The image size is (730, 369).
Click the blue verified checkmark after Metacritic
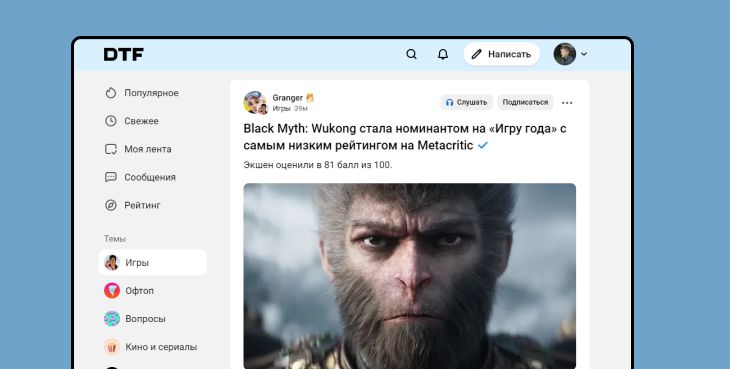(483, 145)
